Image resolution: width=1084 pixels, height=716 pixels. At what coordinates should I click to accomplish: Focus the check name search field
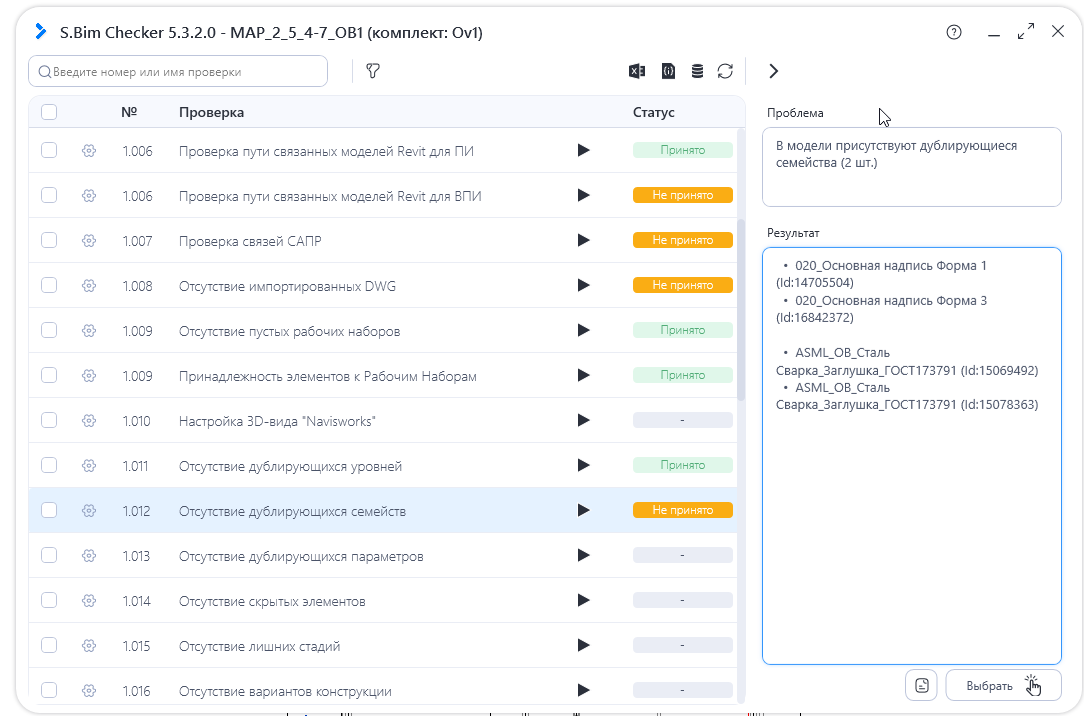(x=178, y=71)
